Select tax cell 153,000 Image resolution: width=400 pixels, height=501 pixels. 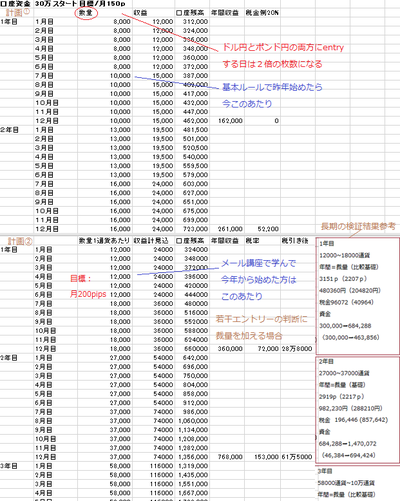click(266, 457)
